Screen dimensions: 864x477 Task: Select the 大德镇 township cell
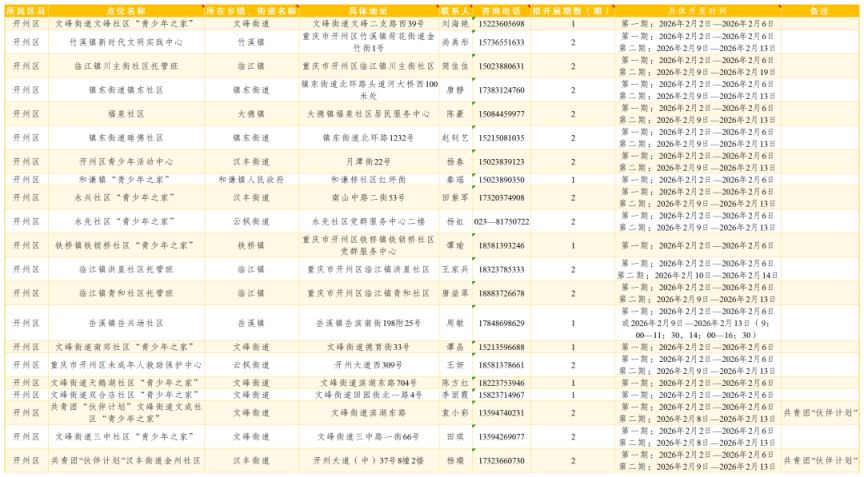tap(251, 114)
